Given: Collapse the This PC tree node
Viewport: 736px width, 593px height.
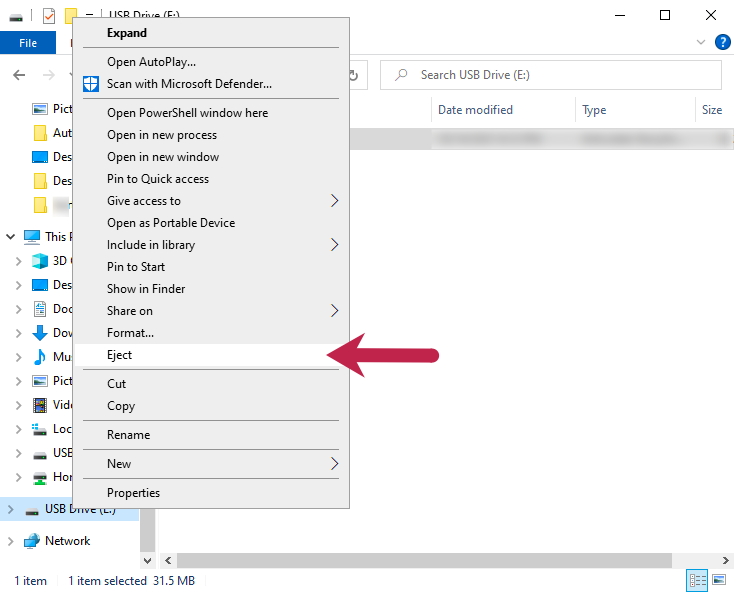Looking at the screenshot, I should [x=10, y=237].
